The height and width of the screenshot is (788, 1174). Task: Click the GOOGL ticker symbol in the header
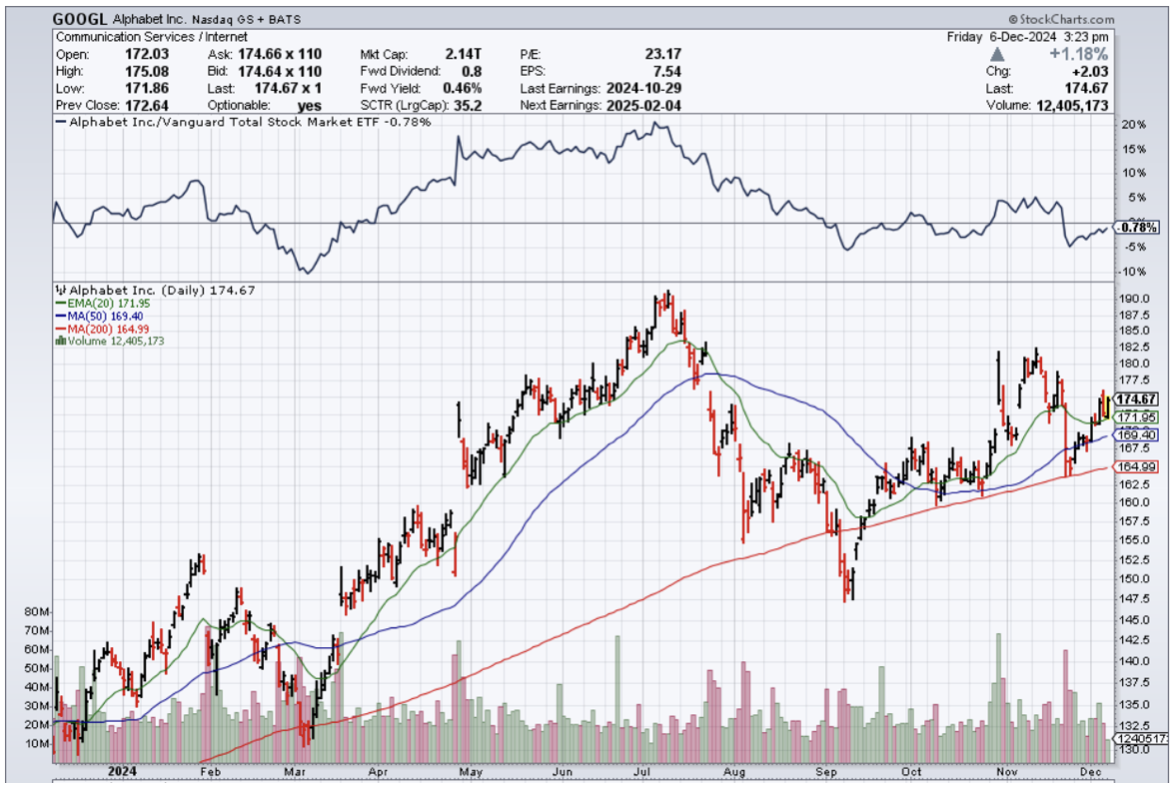82,19
